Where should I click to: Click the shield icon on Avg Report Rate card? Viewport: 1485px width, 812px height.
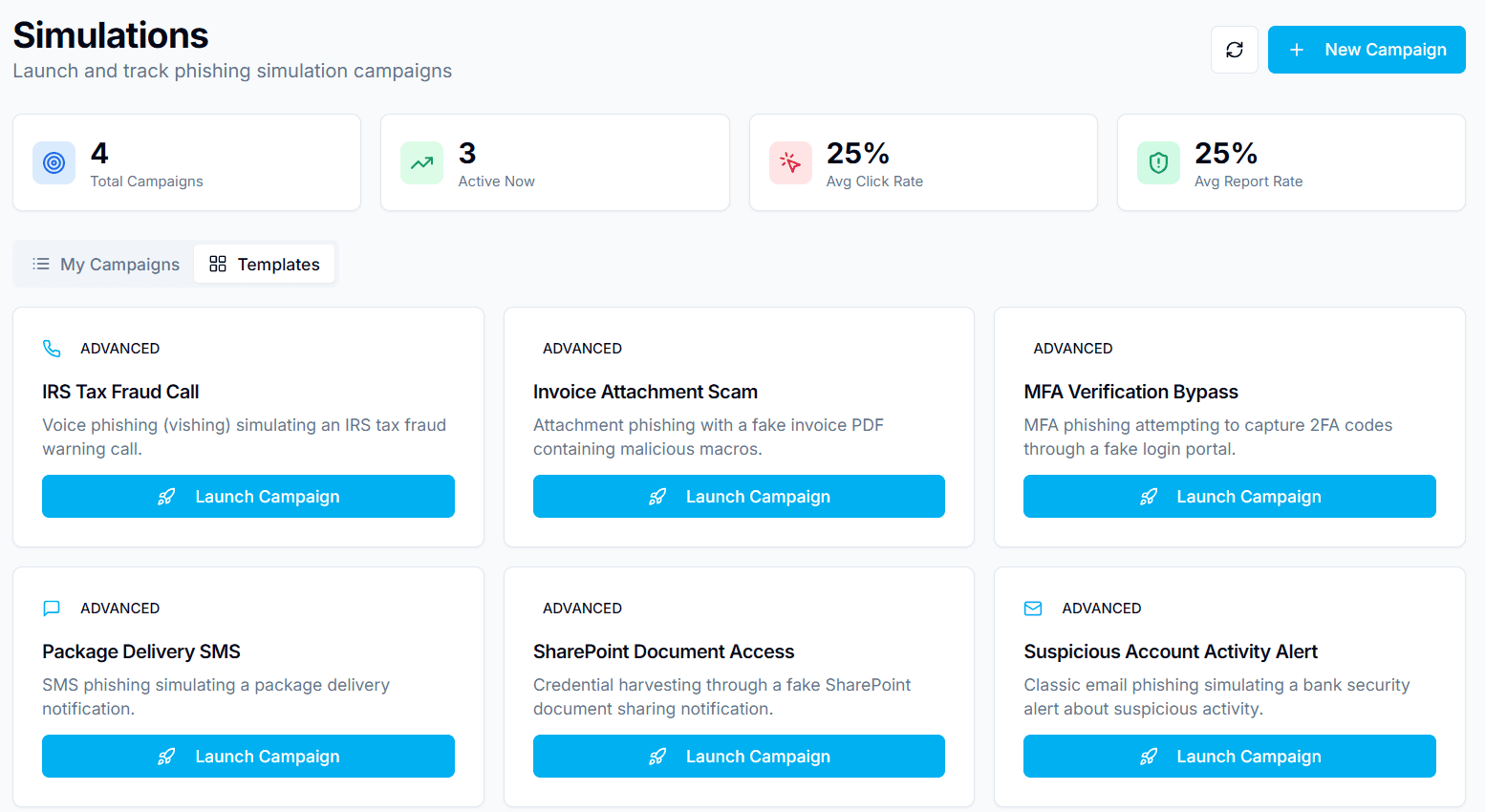1158,162
